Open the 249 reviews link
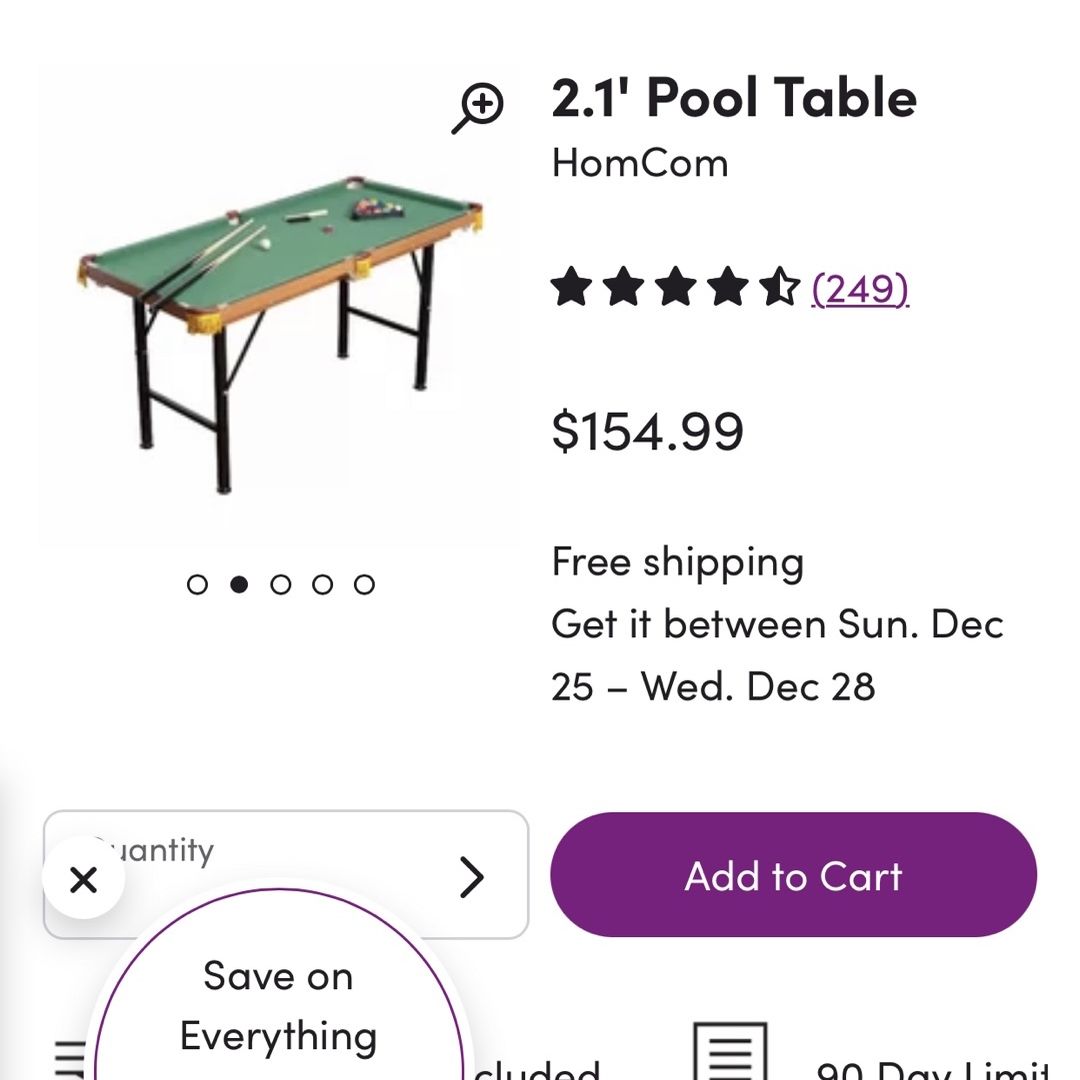 [860, 289]
